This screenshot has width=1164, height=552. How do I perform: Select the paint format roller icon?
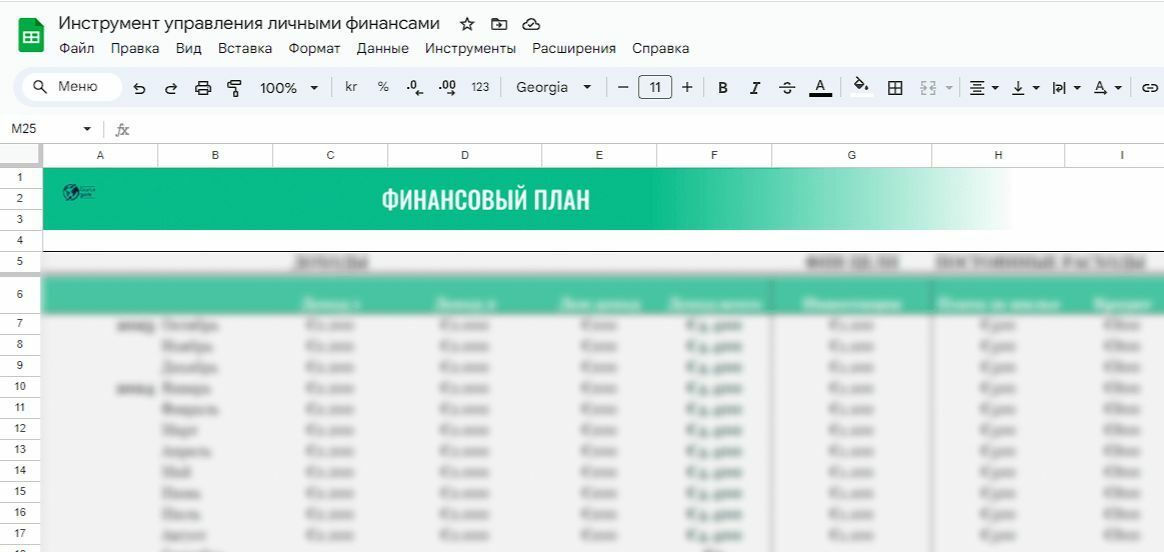pyautogui.click(x=235, y=88)
